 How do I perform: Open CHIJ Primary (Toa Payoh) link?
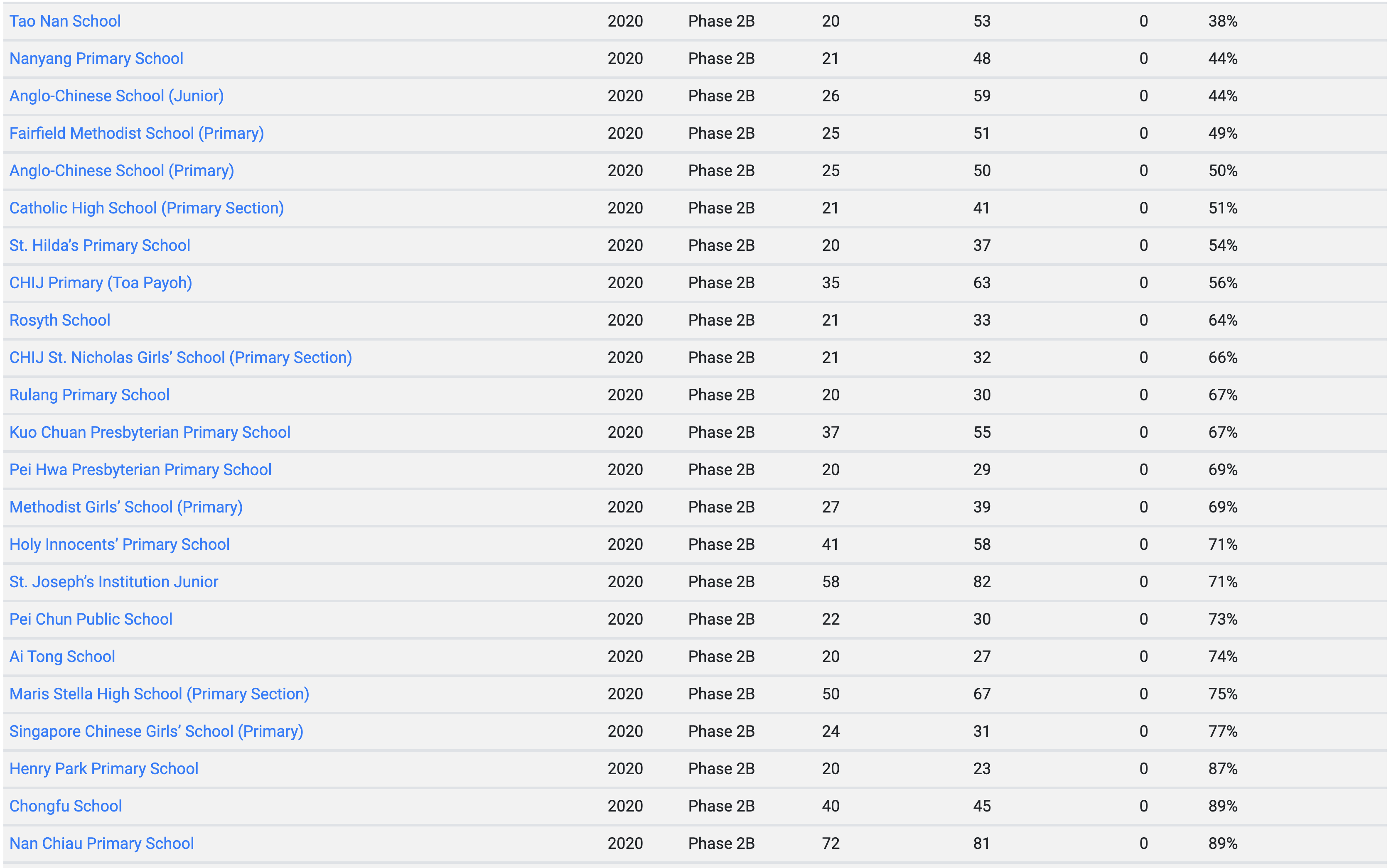101,282
